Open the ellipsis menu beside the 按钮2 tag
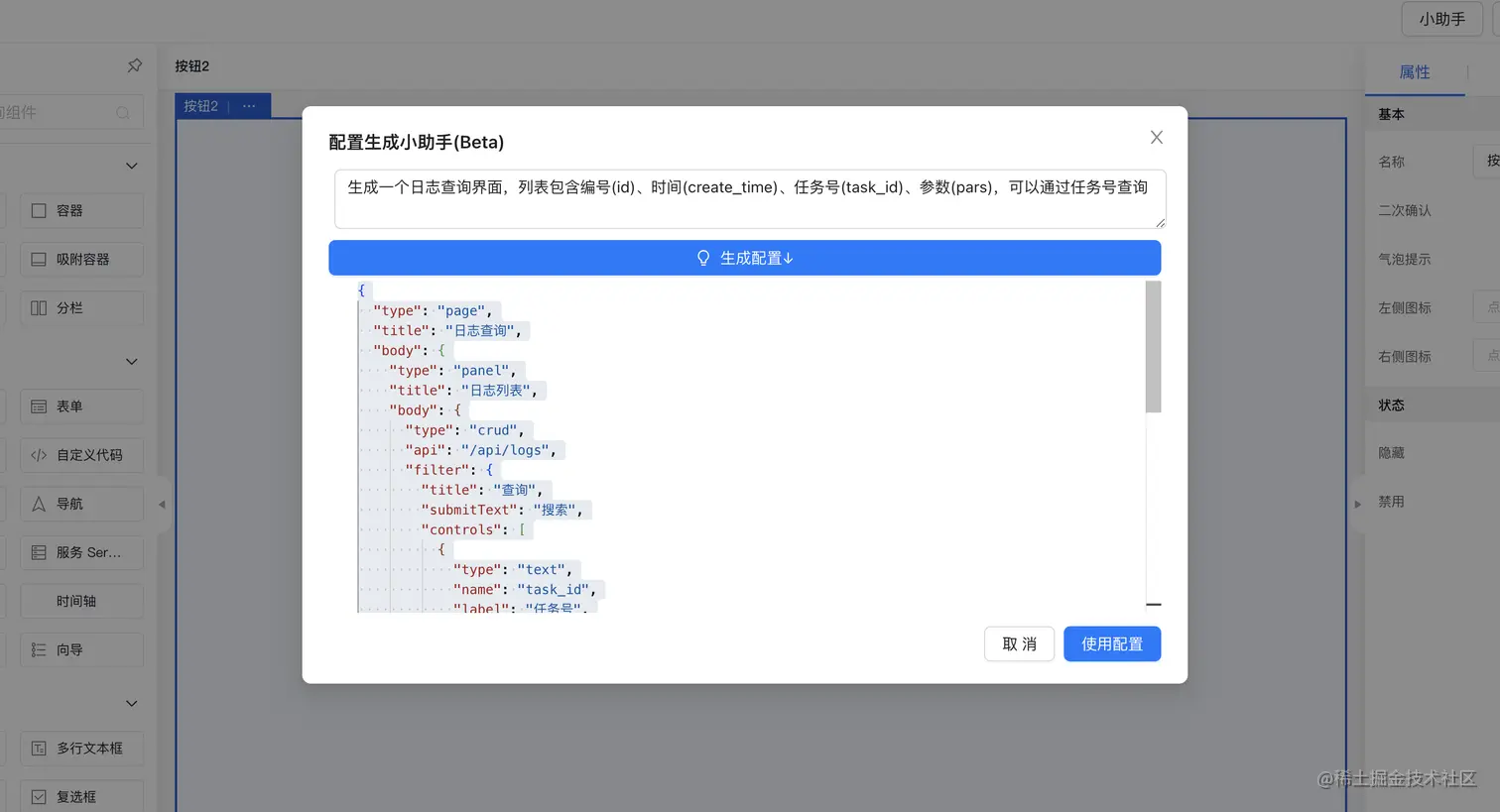 [x=249, y=106]
